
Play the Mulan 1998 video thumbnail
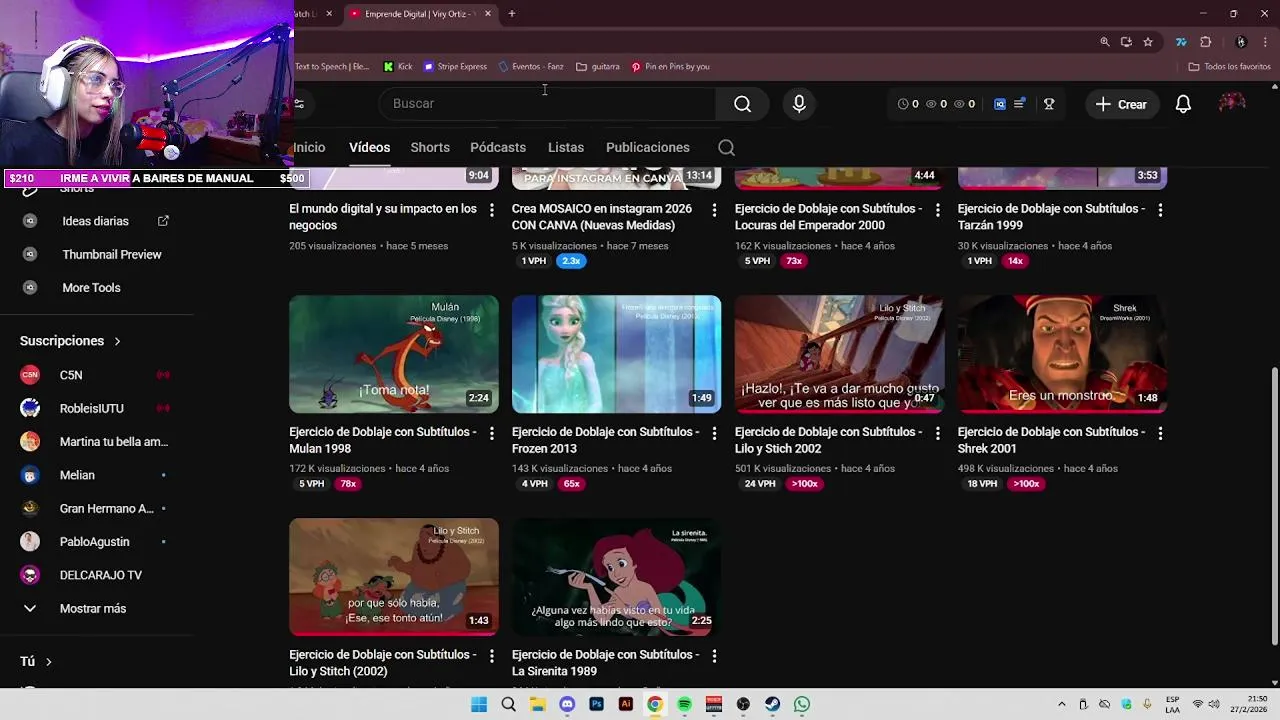pyautogui.click(x=394, y=354)
